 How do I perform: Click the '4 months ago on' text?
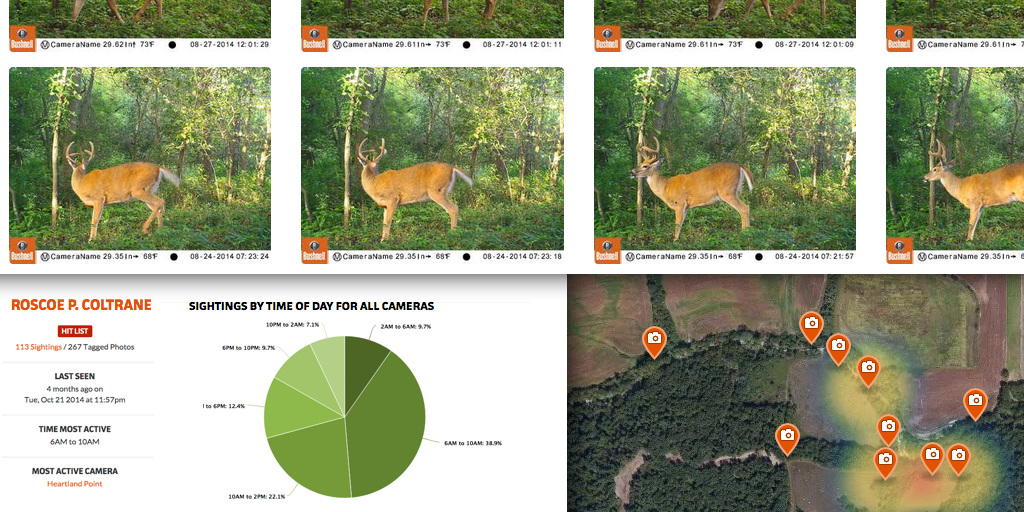pos(74,389)
